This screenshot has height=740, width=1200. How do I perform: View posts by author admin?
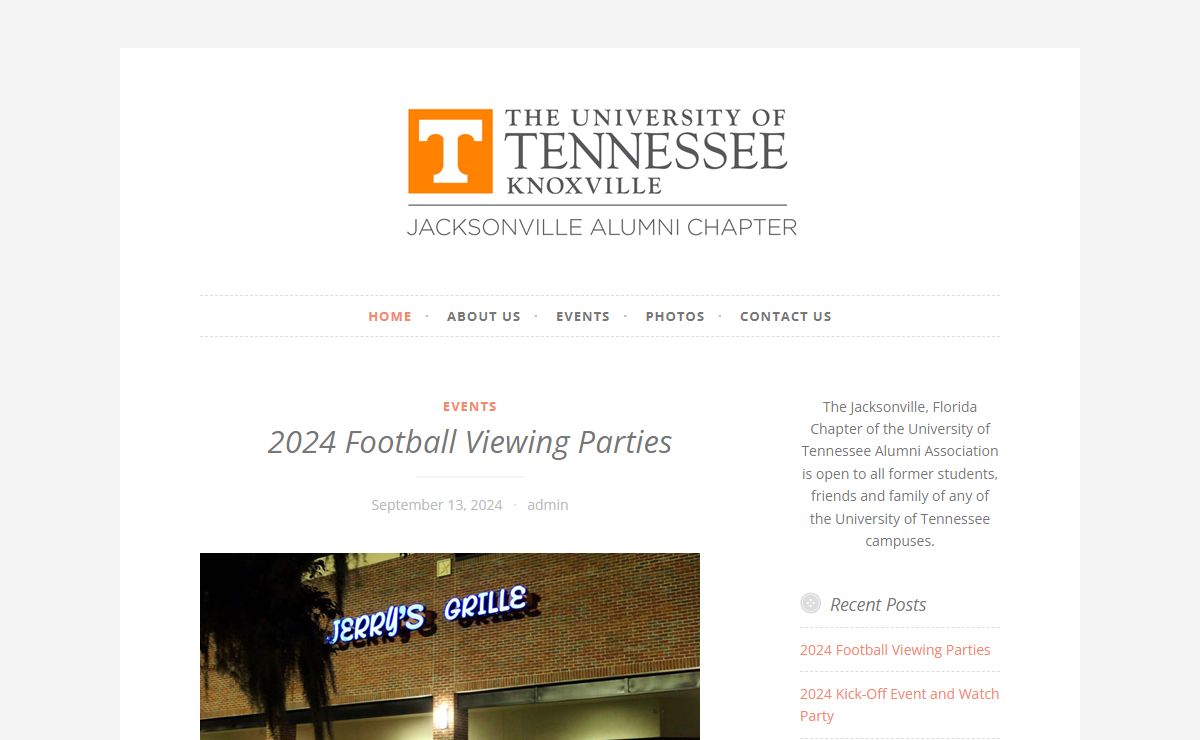point(548,505)
